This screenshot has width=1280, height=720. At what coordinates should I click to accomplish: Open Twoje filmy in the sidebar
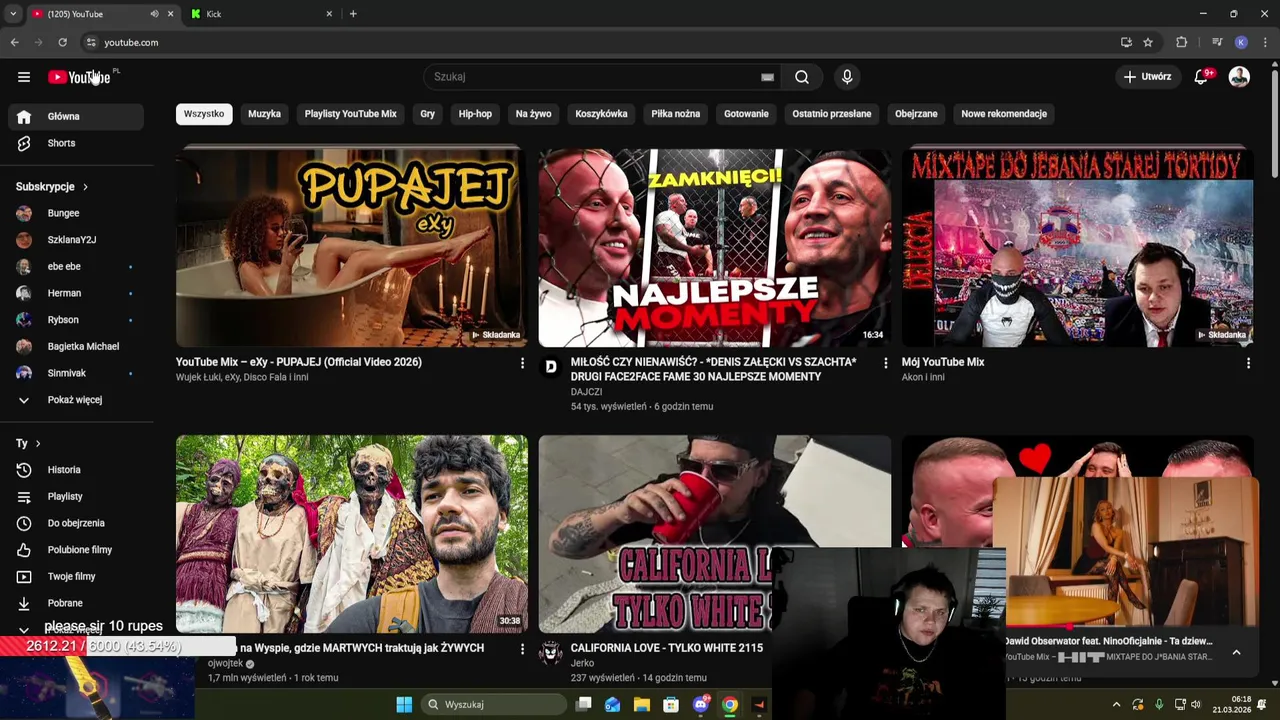76,576
